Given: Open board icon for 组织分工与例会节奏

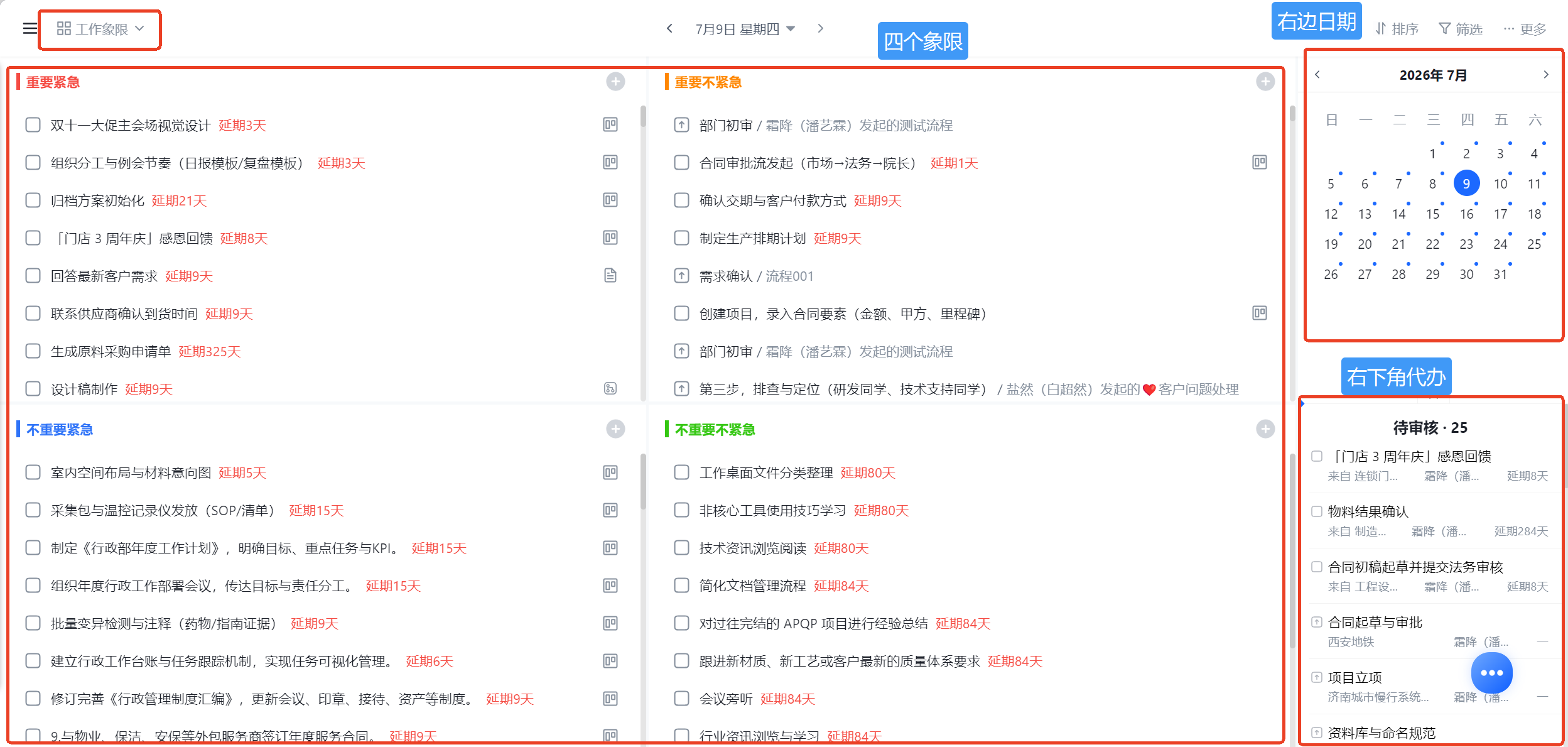Looking at the screenshot, I should (610, 162).
